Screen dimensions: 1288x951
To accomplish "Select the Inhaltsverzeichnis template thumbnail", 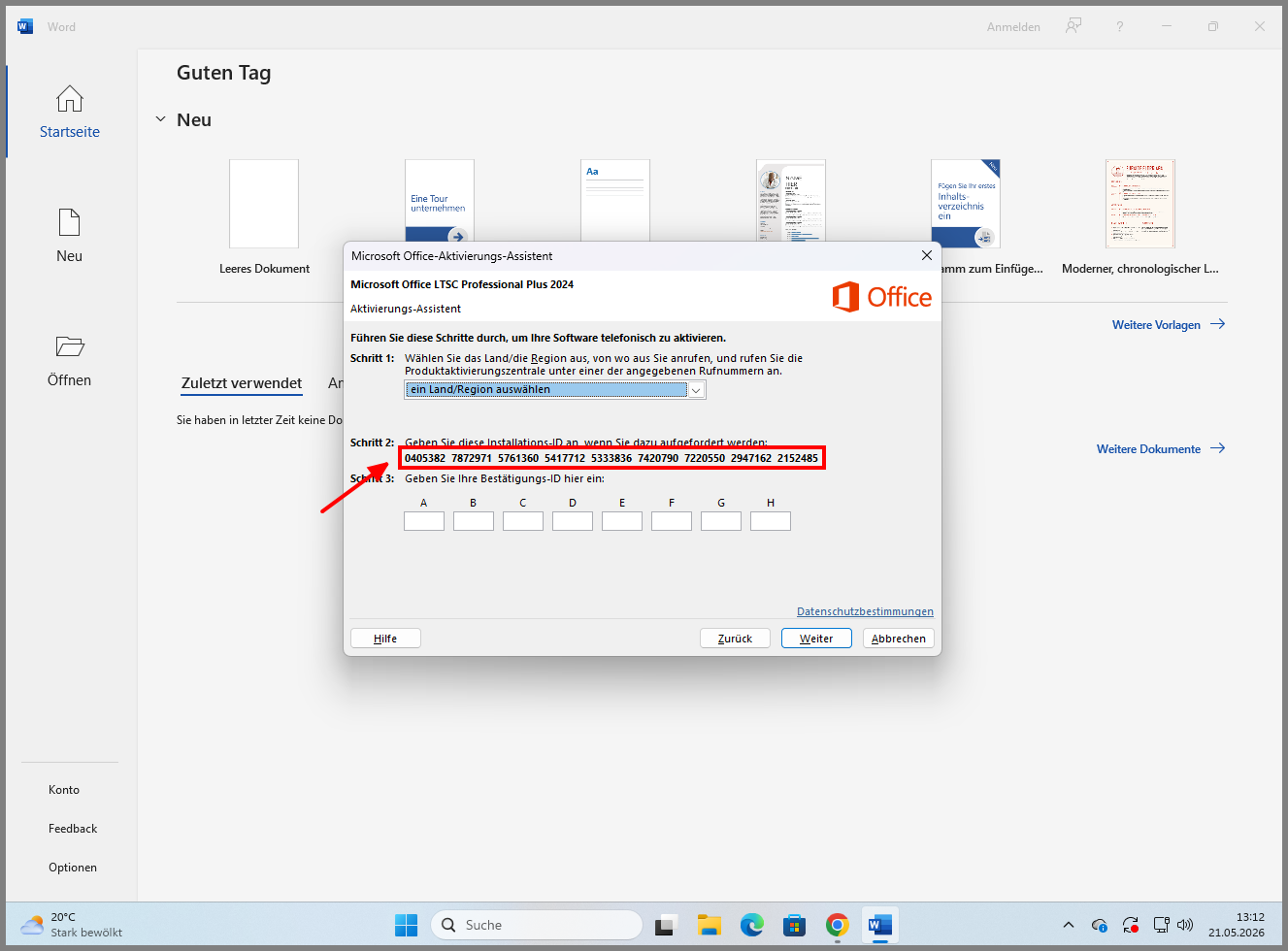I will tap(966, 204).
